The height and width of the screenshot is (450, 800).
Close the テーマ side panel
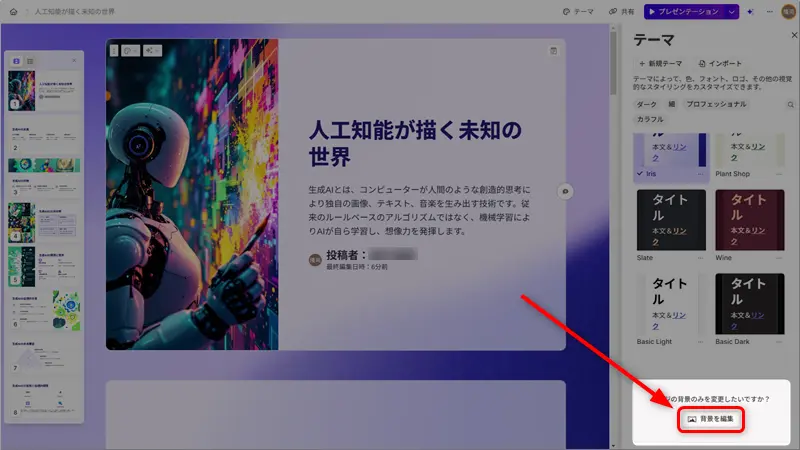click(x=794, y=34)
